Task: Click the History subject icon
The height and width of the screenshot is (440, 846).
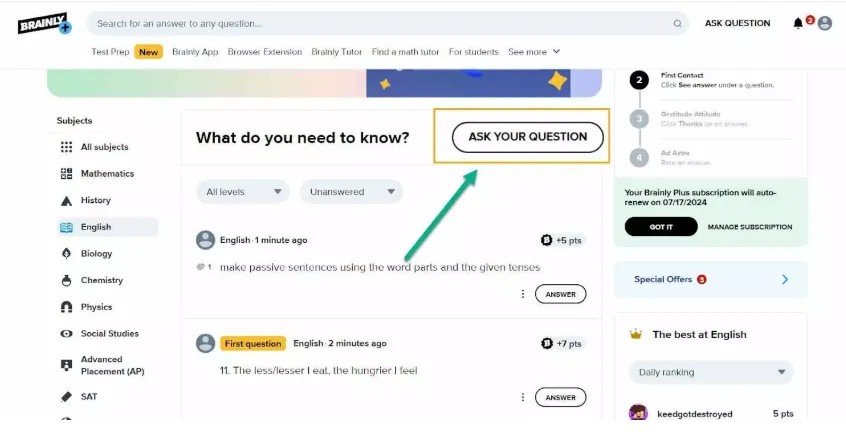Action: (x=66, y=201)
